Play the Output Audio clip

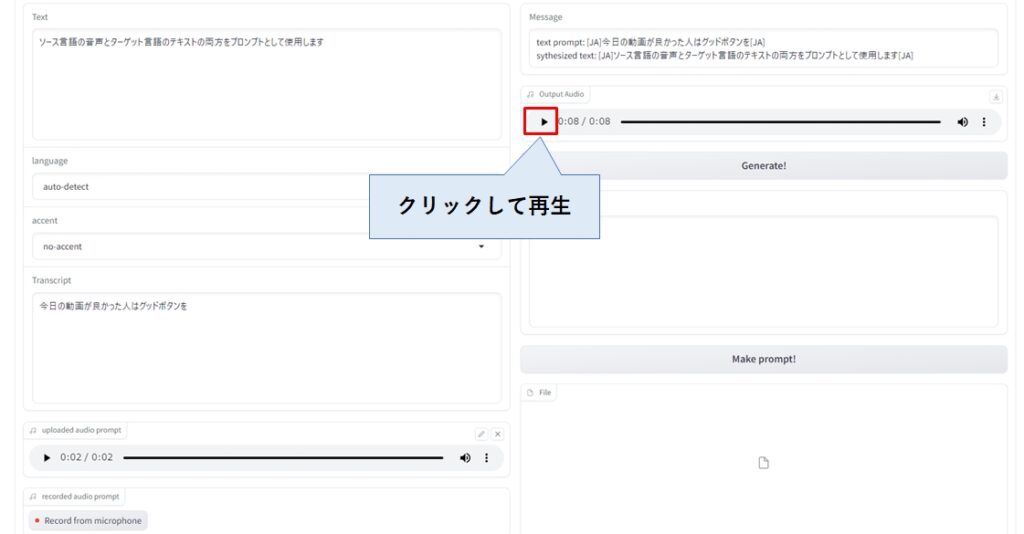click(x=543, y=122)
